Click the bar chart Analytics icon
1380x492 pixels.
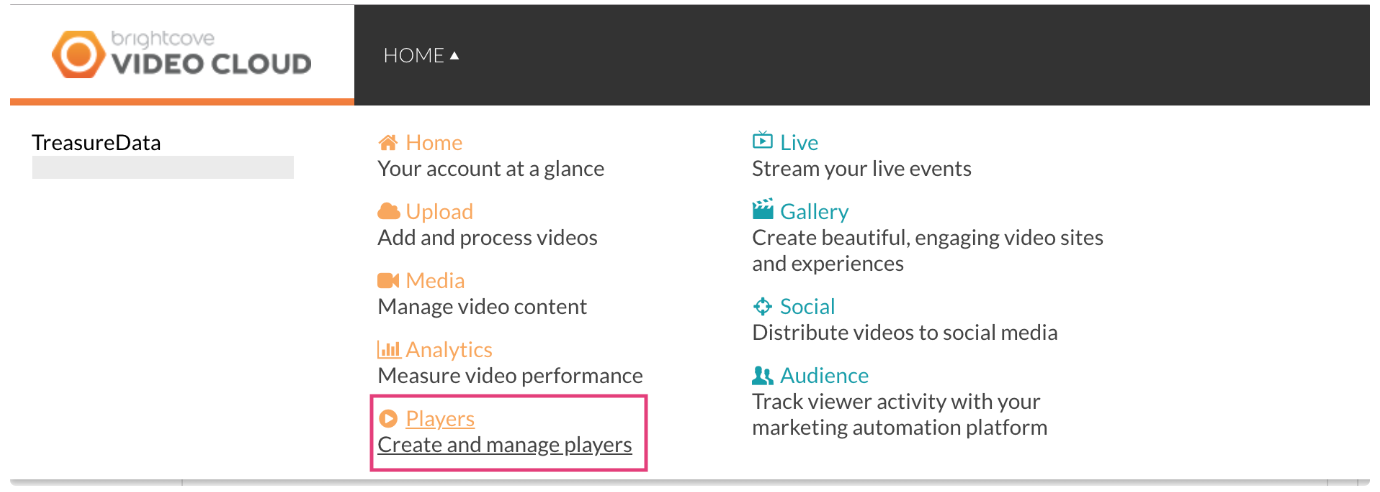click(388, 350)
